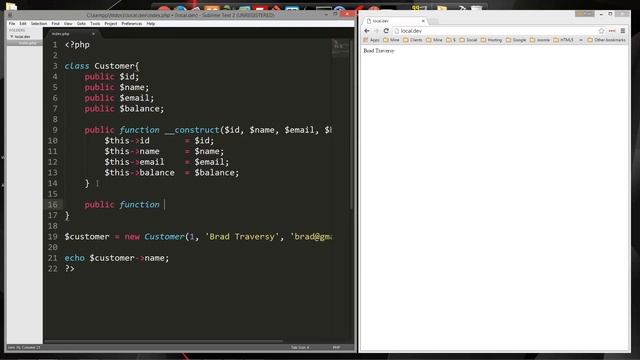640x360 pixels.
Task: Open the $ bookmark folder
Action: 451,40
